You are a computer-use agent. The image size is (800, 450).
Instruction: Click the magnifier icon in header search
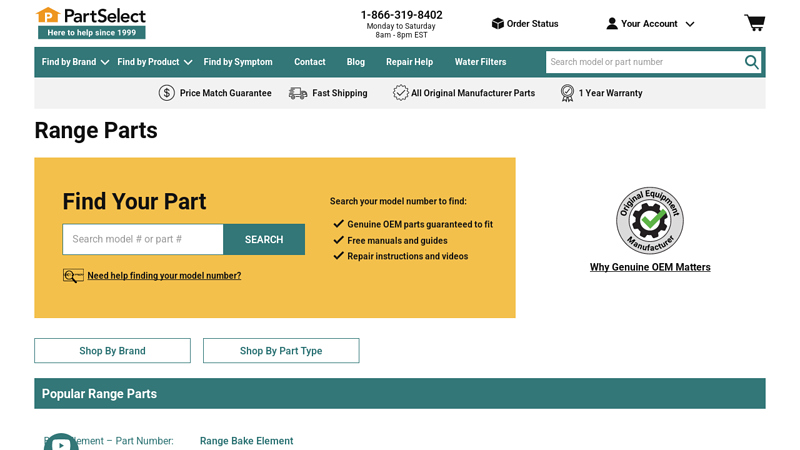751,62
